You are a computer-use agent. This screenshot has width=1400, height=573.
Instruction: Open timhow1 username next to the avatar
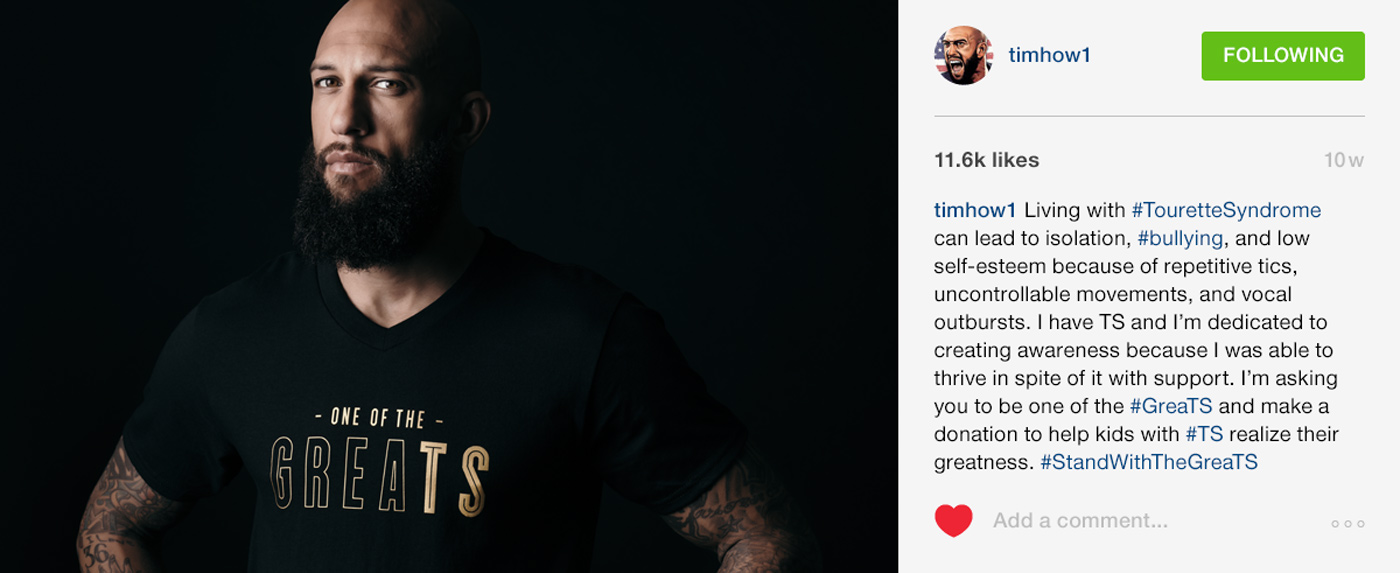click(x=1049, y=55)
